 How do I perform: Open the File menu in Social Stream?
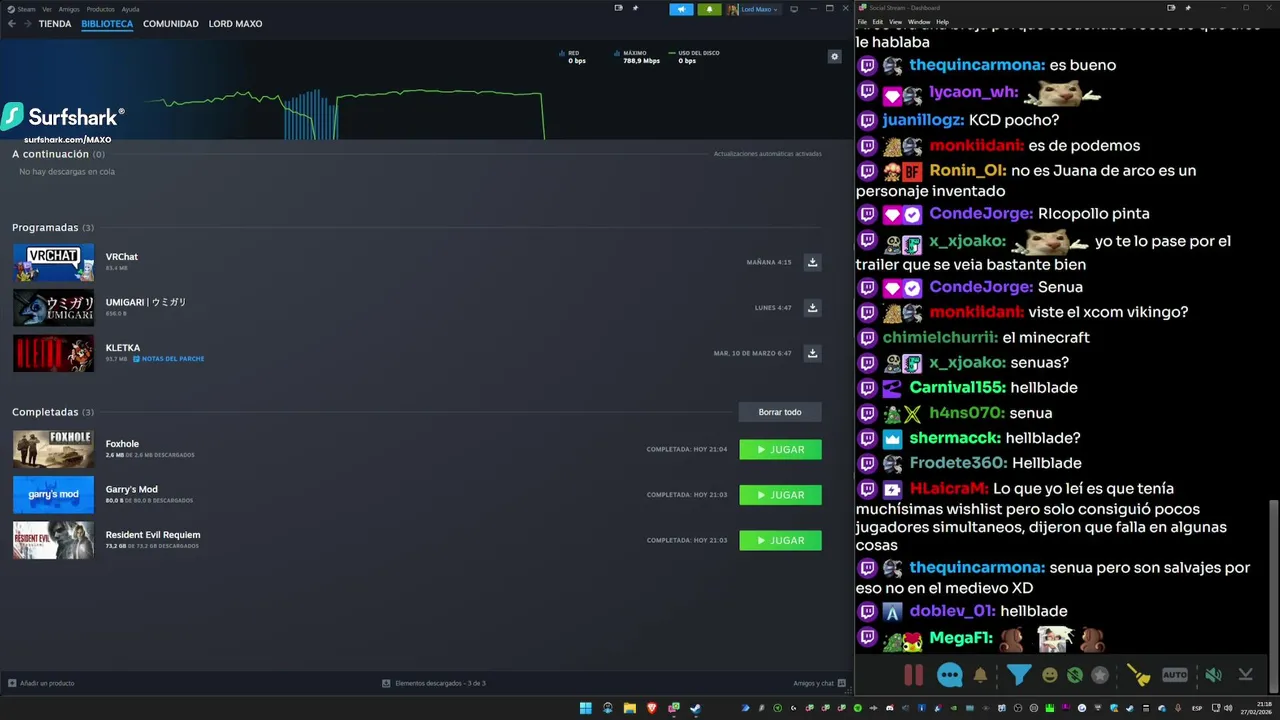[x=862, y=22]
